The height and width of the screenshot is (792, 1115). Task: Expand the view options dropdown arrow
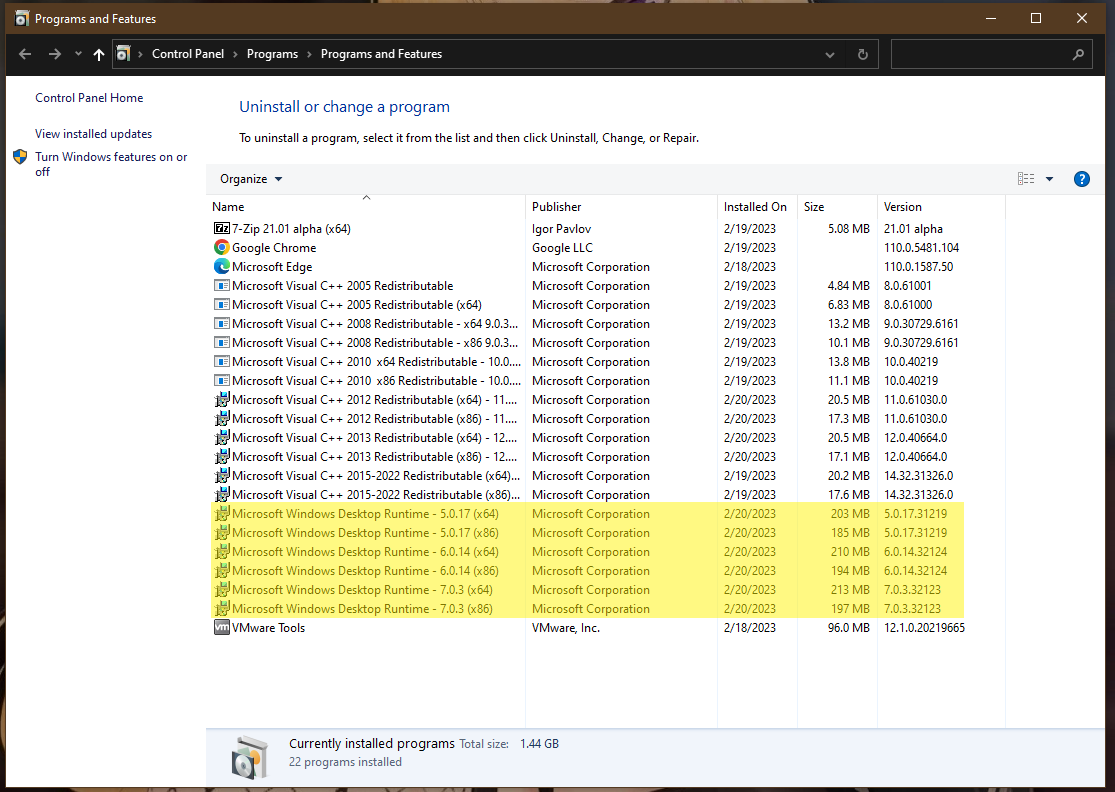(1049, 179)
